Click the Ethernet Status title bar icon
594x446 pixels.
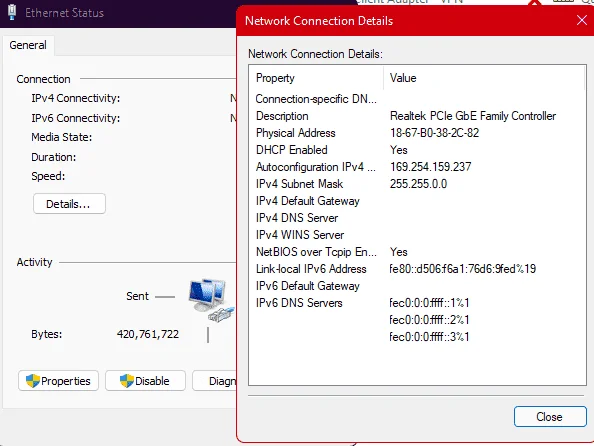(12, 12)
